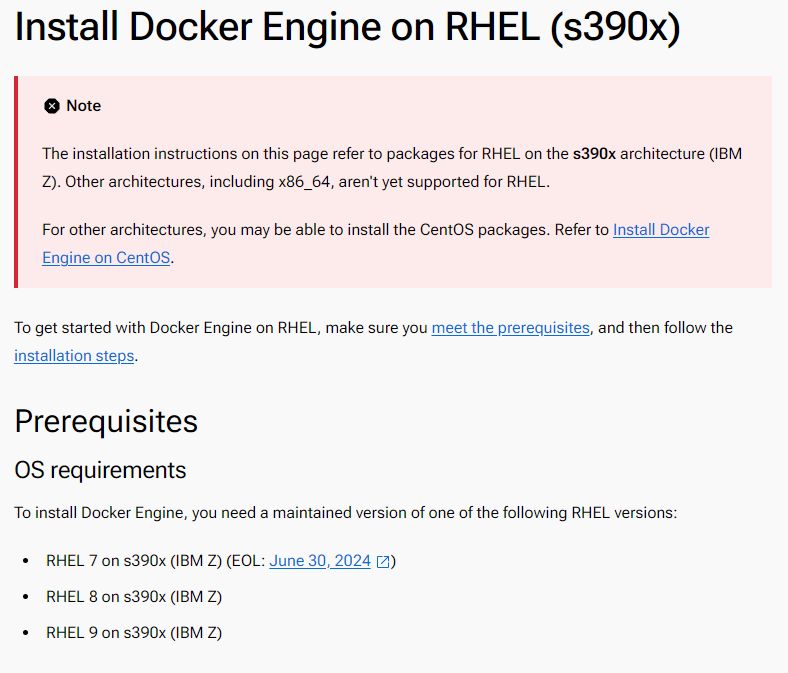The height and width of the screenshot is (673, 788).
Task: Click the 'For other architectures' sentence in the note
Action: tap(375, 244)
